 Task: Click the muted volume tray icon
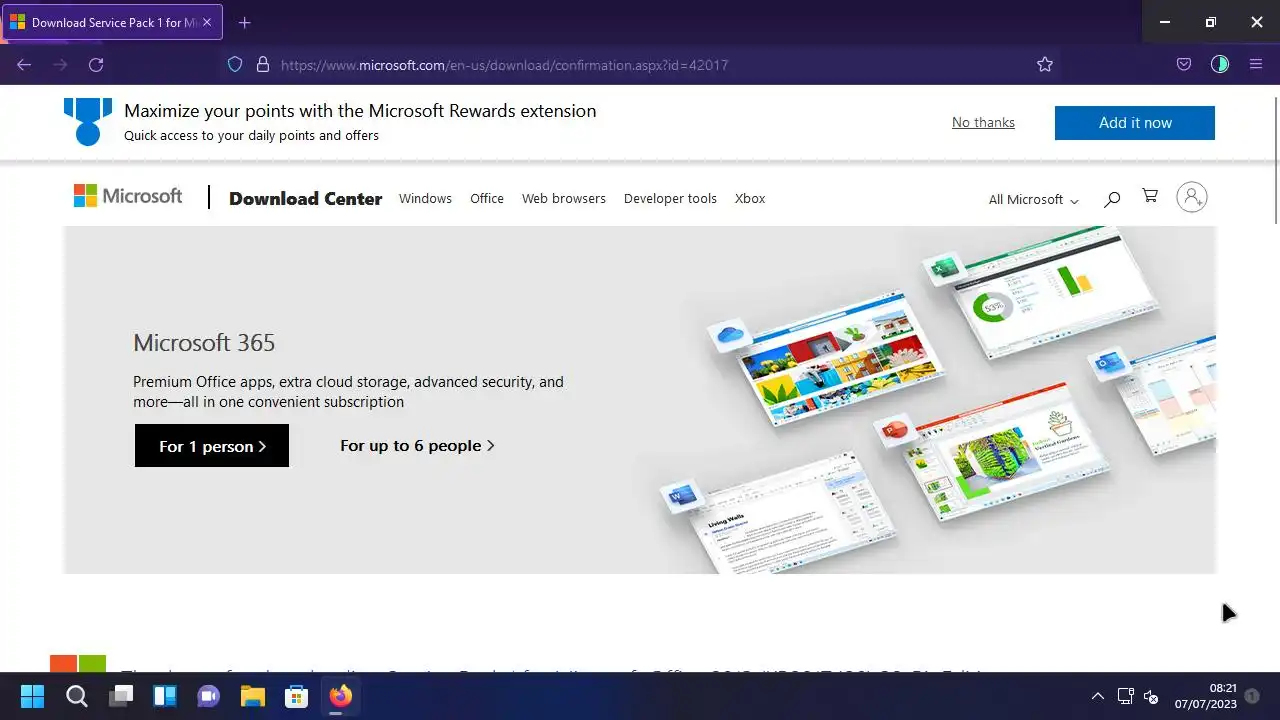tap(1151, 697)
